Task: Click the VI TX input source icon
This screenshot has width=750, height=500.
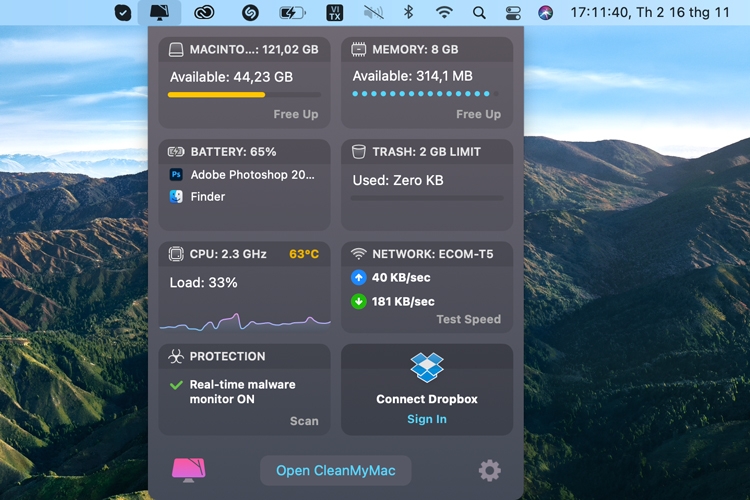Action: coord(334,12)
